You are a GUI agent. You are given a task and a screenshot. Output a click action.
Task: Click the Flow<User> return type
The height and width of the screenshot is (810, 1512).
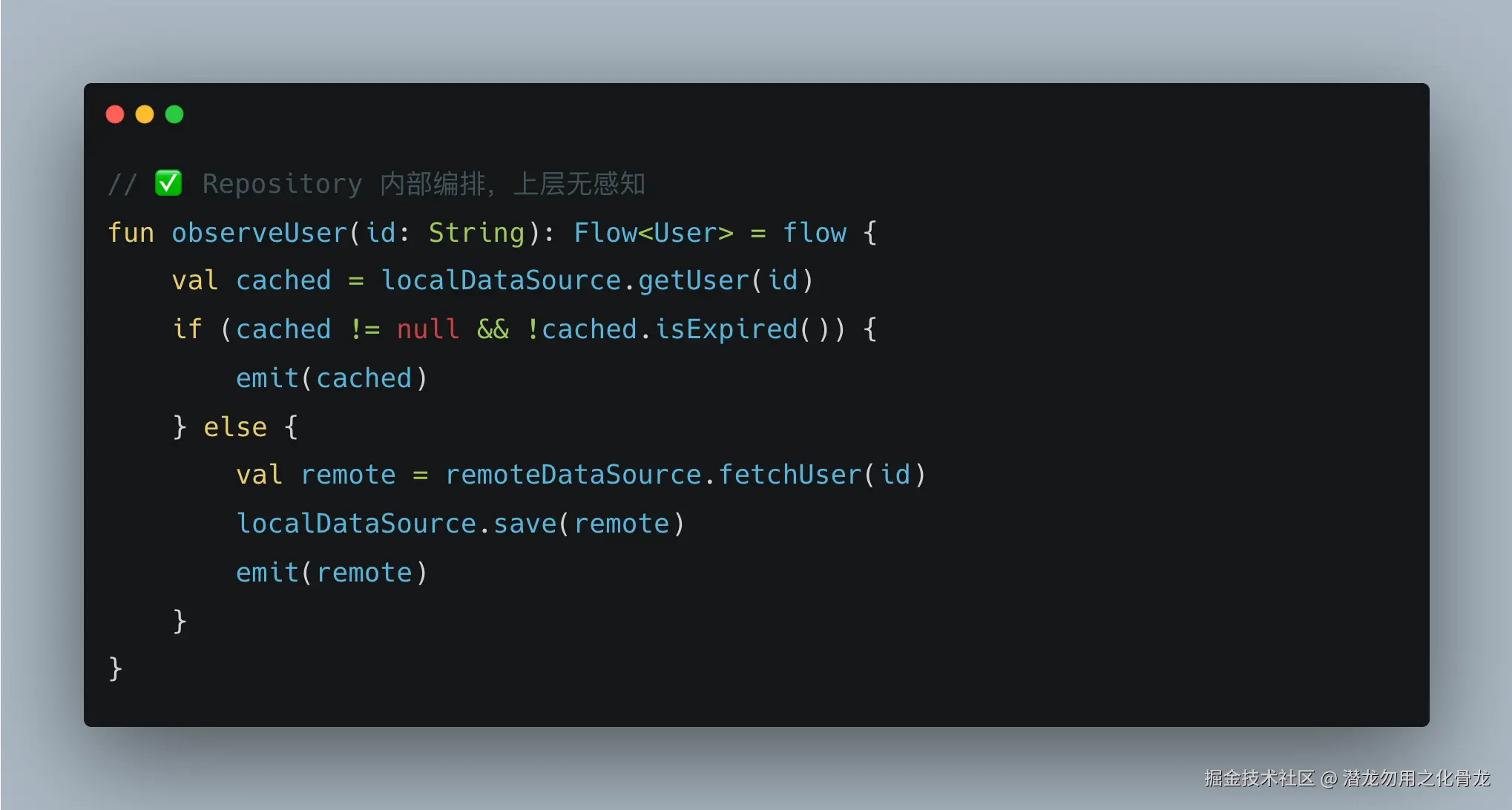click(654, 233)
